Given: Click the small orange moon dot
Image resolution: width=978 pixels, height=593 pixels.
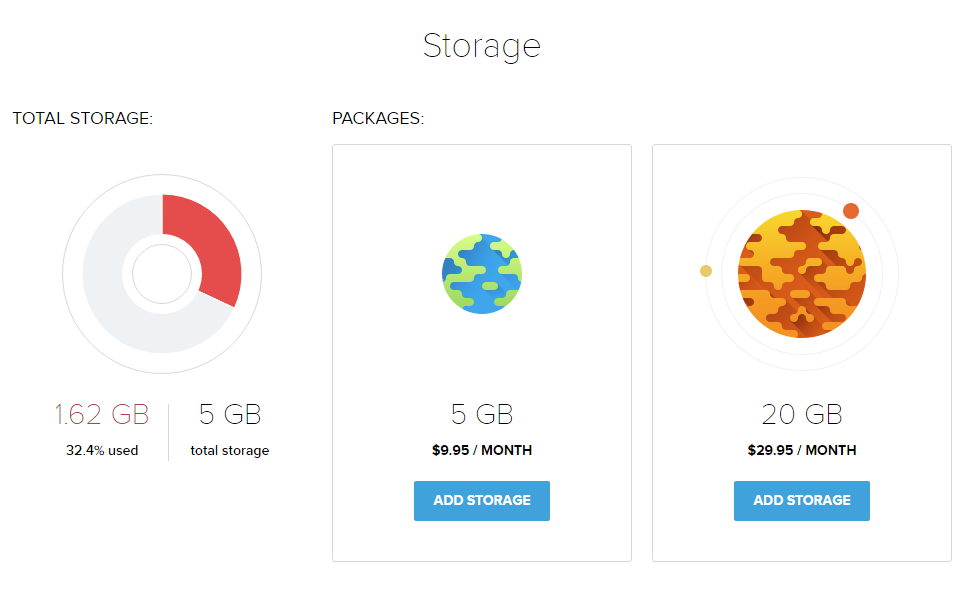Looking at the screenshot, I should click(x=851, y=210).
